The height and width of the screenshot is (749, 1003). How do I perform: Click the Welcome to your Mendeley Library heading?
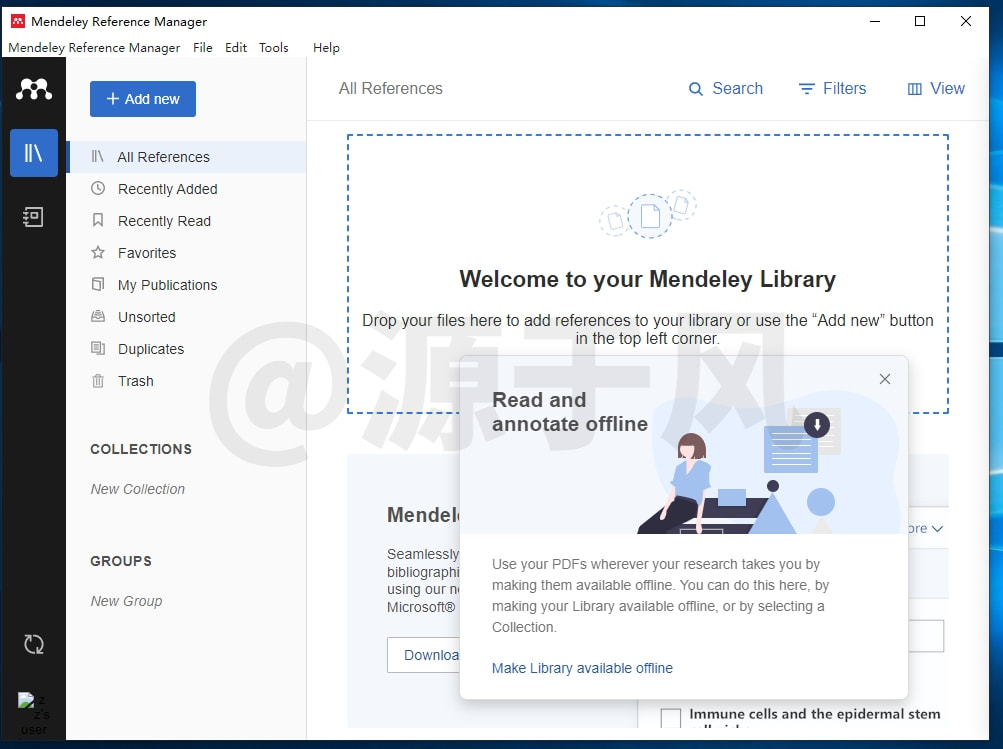647,279
